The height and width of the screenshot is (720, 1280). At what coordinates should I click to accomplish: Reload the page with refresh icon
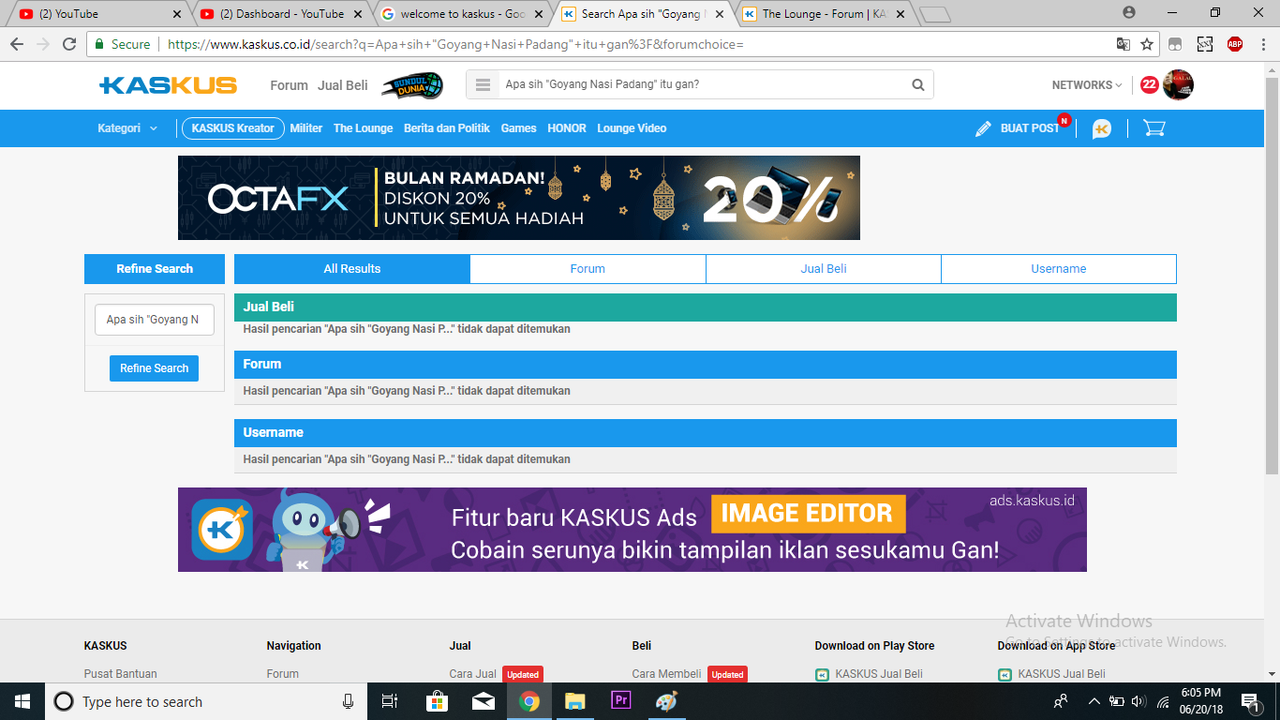69,44
